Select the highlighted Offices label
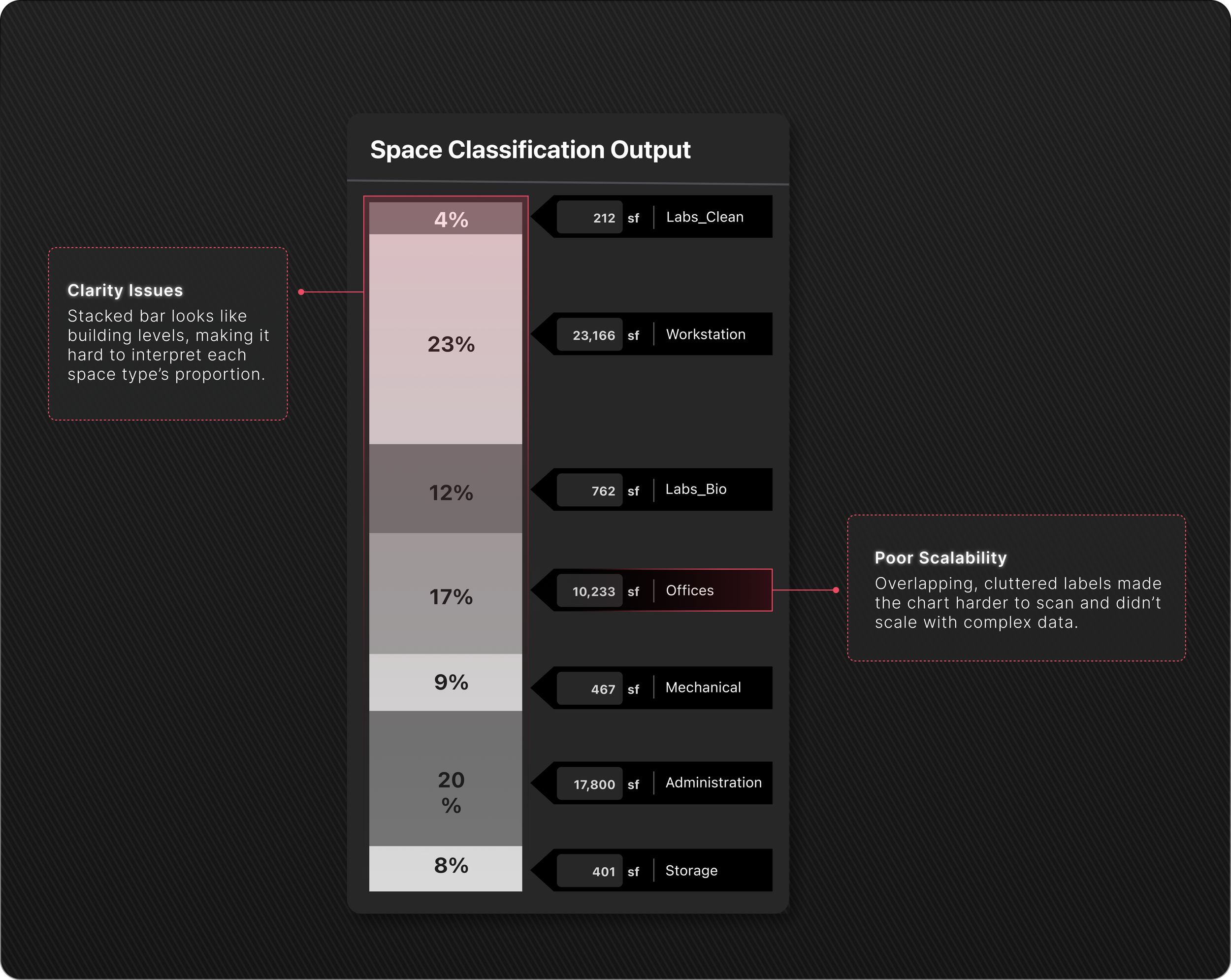Screen dimensions: 1231x980 690,590
